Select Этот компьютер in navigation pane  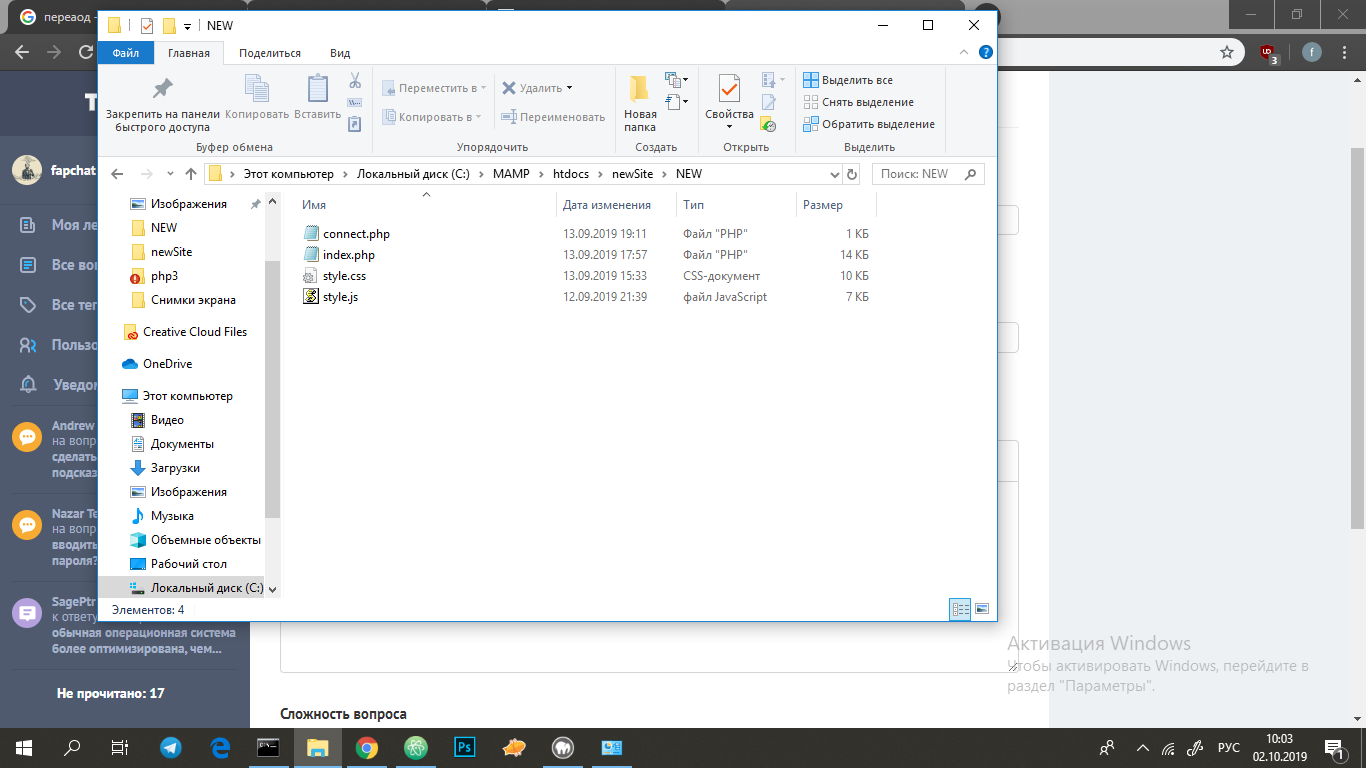coord(187,396)
